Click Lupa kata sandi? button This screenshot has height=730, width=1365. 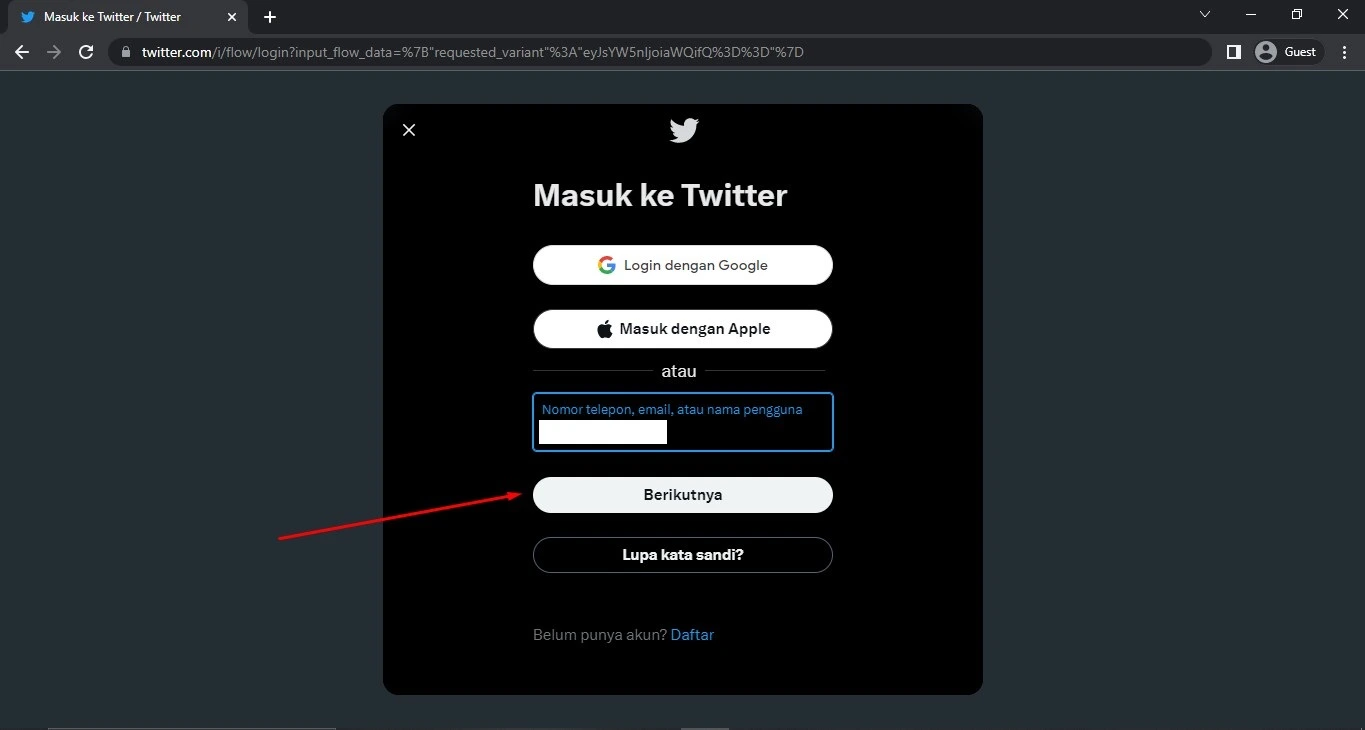pos(683,555)
